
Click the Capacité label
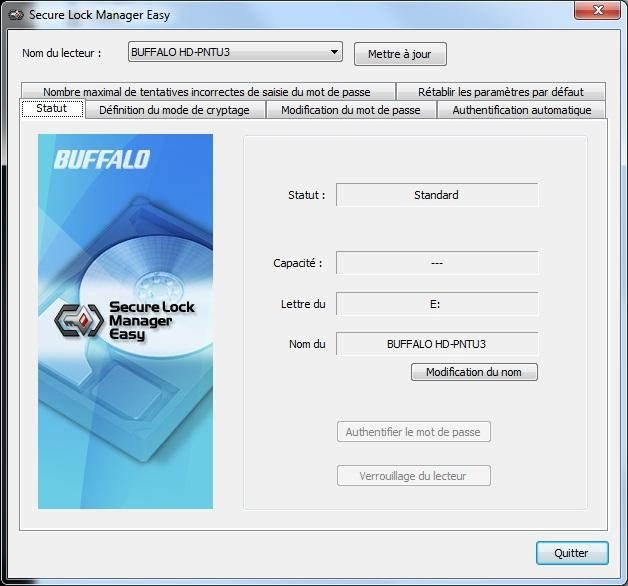298,263
